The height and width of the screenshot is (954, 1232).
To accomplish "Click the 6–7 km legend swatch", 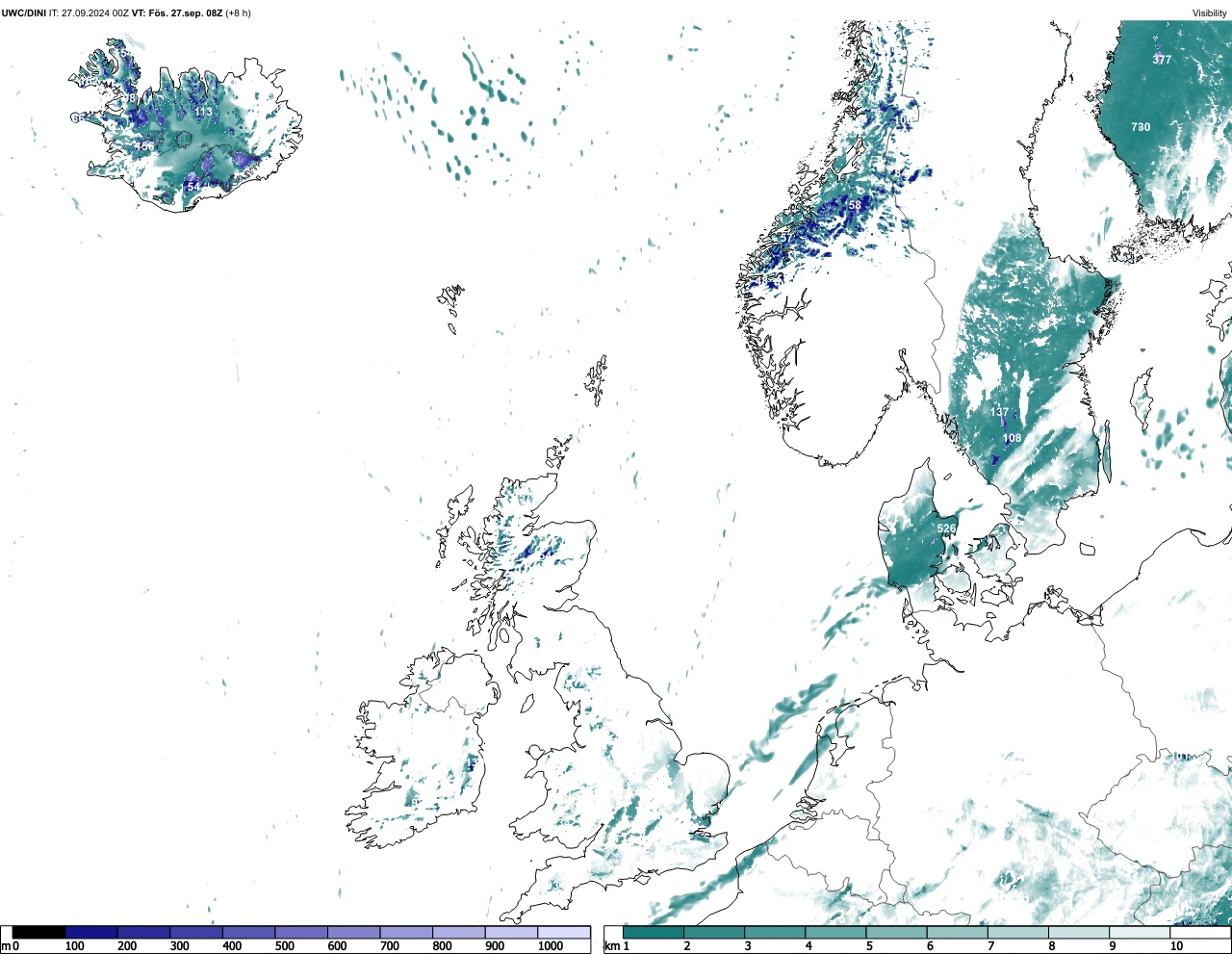I will pos(956,932).
